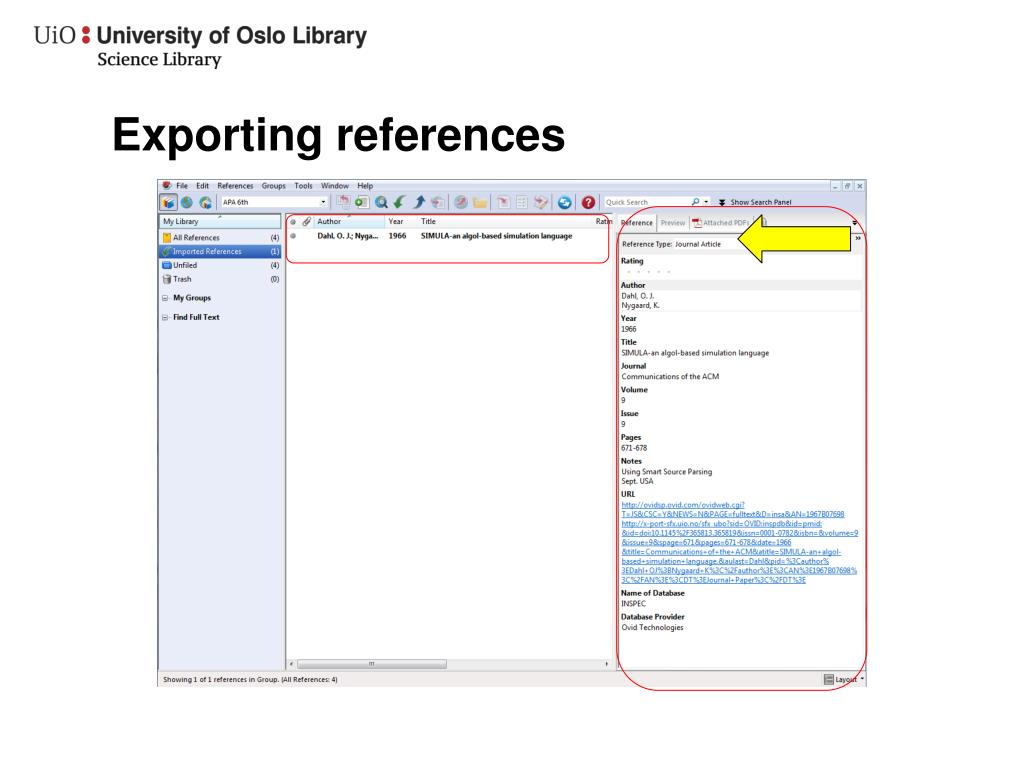Click the Return to Word Processor icon
The image size is (1024, 768).
541,202
